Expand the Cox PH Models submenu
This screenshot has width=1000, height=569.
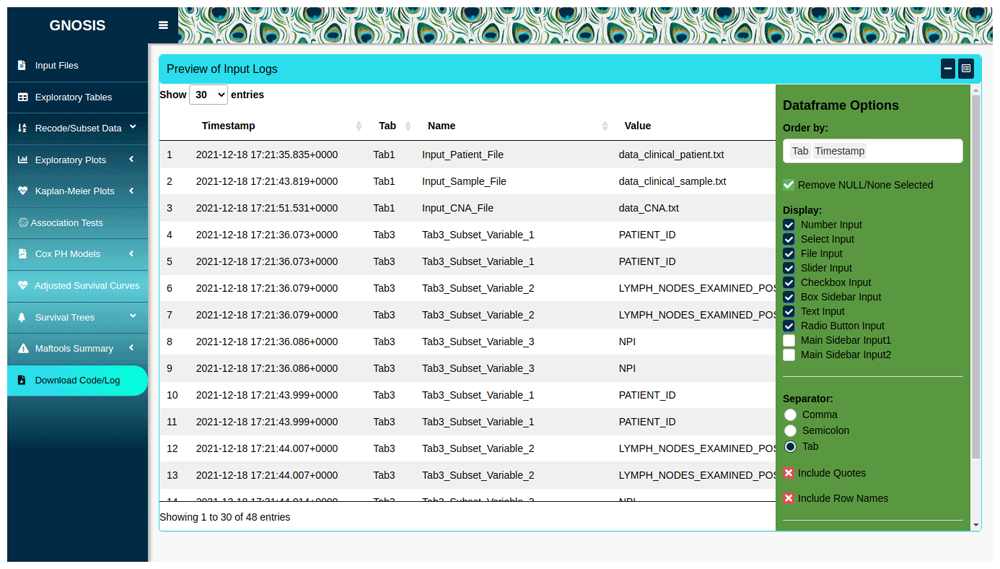(x=77, y=254)
